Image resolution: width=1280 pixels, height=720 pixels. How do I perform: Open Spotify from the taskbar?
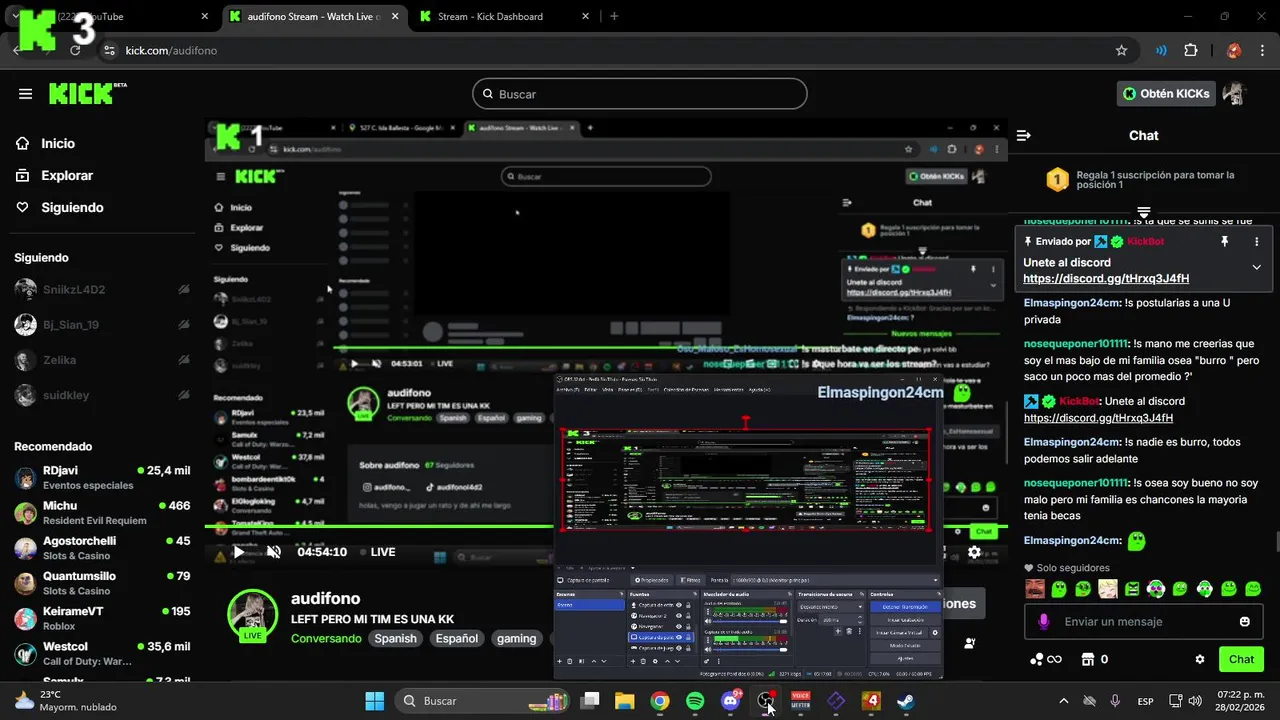[695, 701]
